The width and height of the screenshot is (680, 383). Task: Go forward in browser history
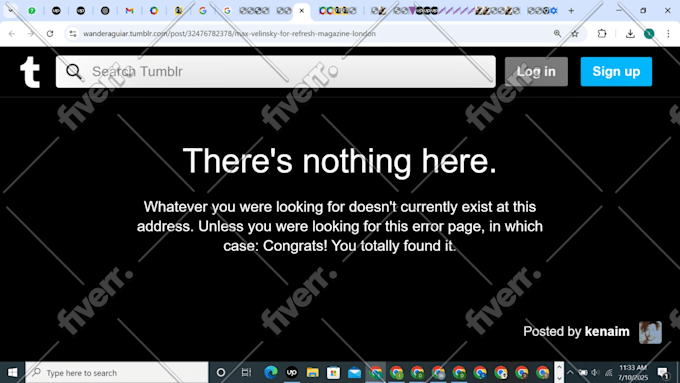31,33
